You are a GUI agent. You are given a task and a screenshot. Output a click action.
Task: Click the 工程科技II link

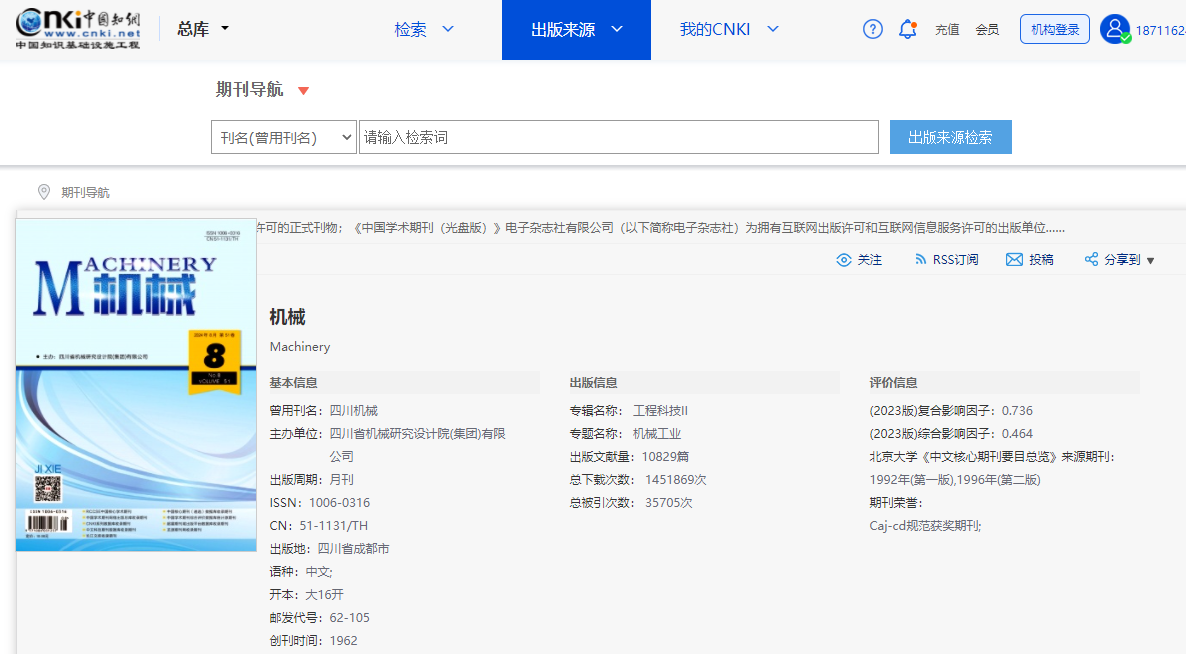click(x=660, y=411)
